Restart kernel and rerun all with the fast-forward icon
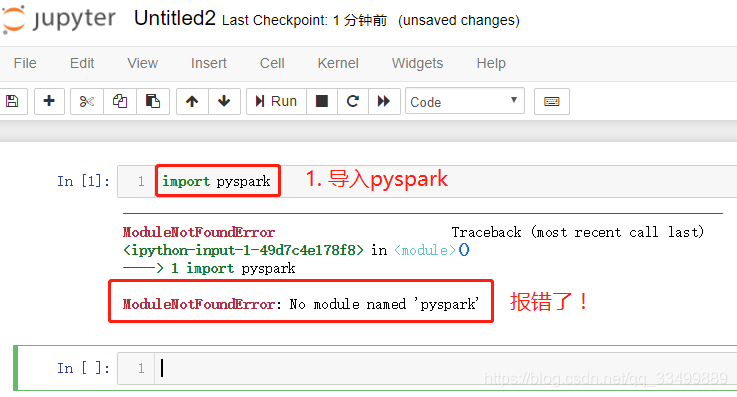 [384, 101]
